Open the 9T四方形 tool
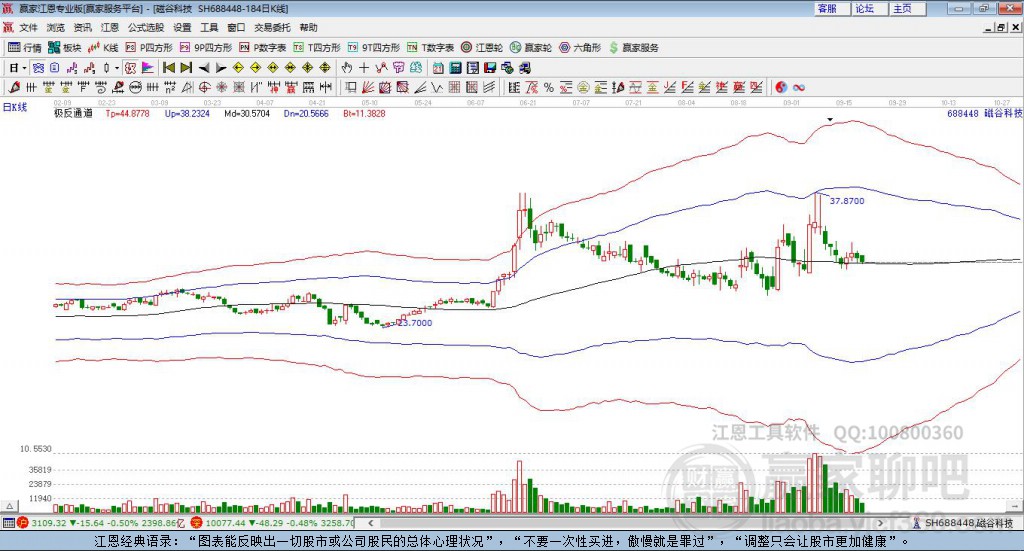Viewport: 1024px width, 551px height. pos(374,48)
